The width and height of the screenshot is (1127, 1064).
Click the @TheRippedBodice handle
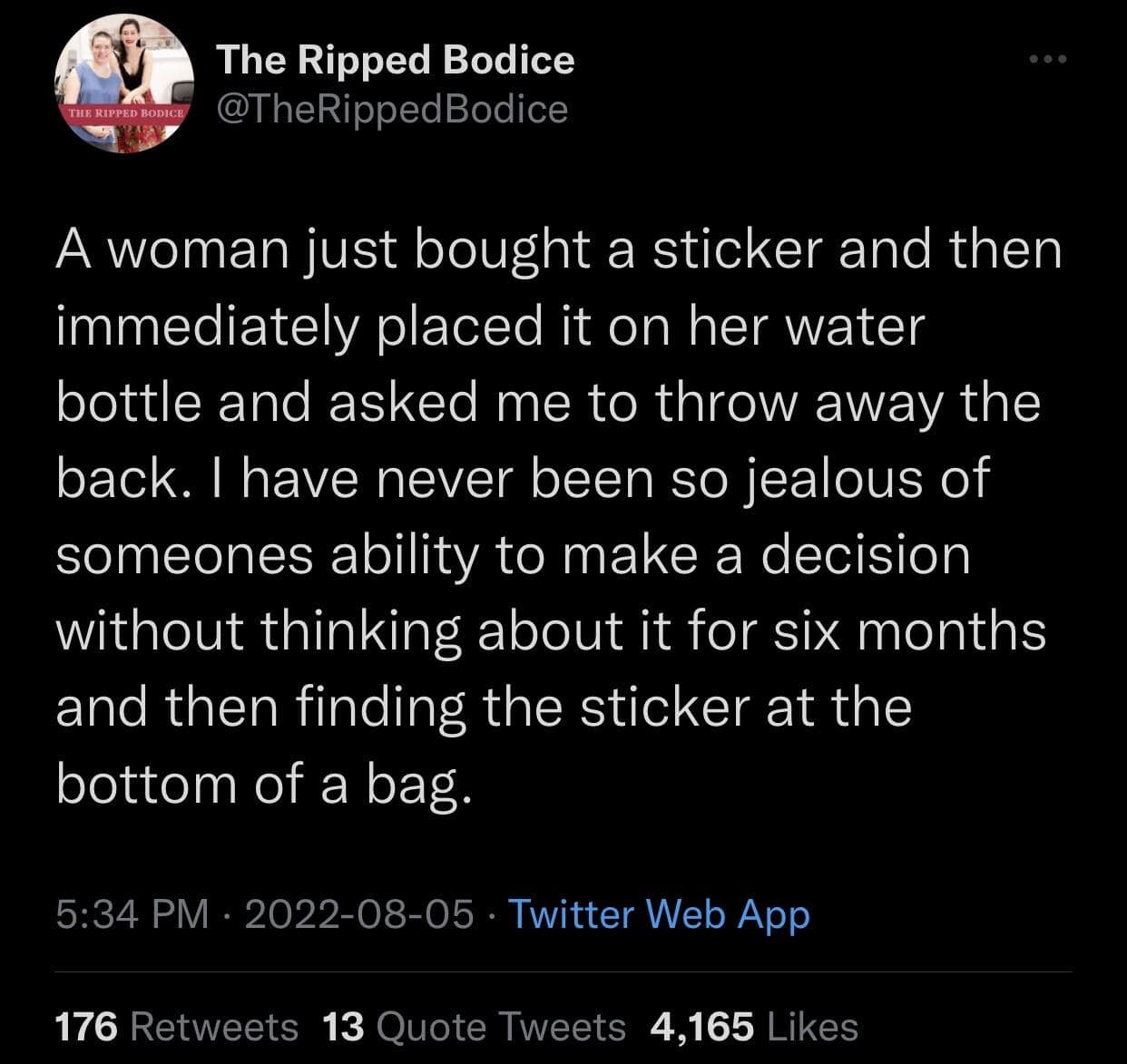(391, 109)
